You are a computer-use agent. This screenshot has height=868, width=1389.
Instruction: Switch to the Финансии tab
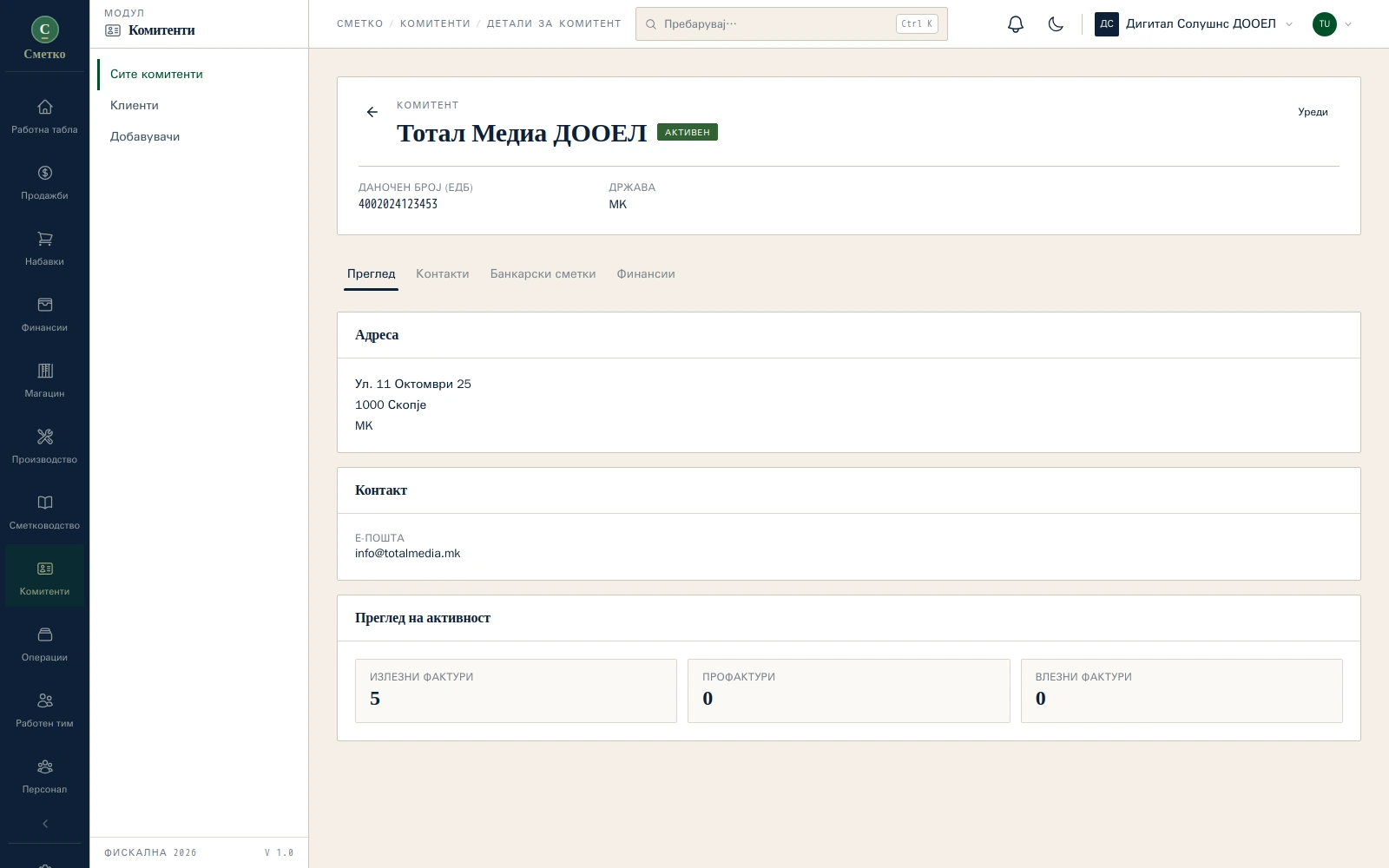(646, 274)
